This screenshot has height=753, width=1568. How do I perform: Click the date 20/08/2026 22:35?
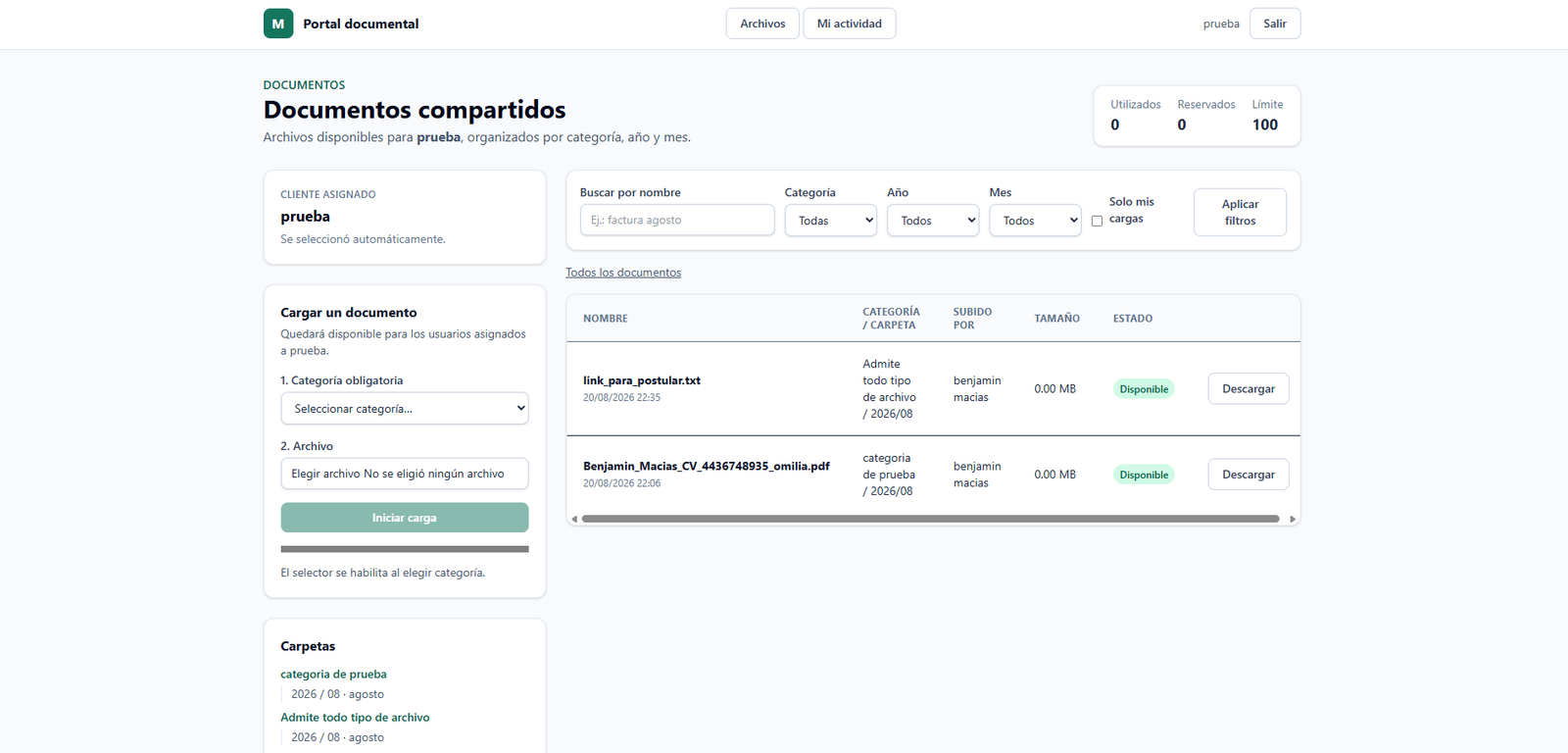621,398
